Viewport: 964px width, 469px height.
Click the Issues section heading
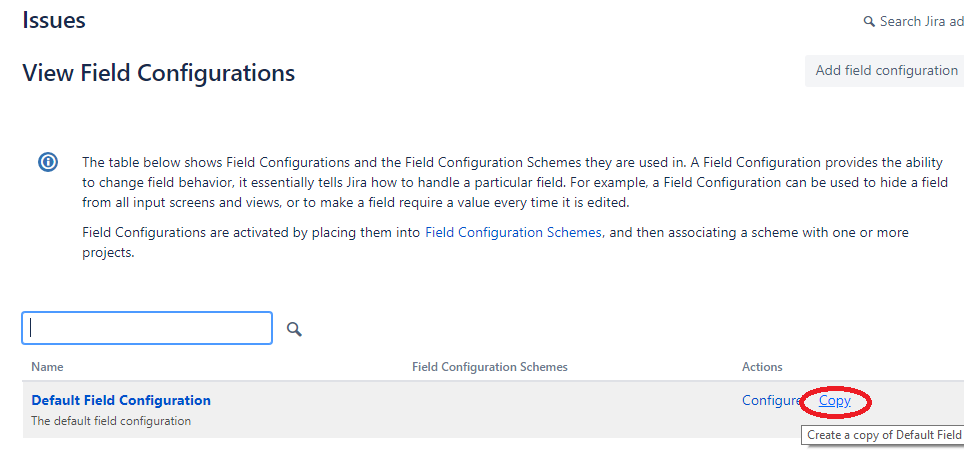tap(54, 20)
